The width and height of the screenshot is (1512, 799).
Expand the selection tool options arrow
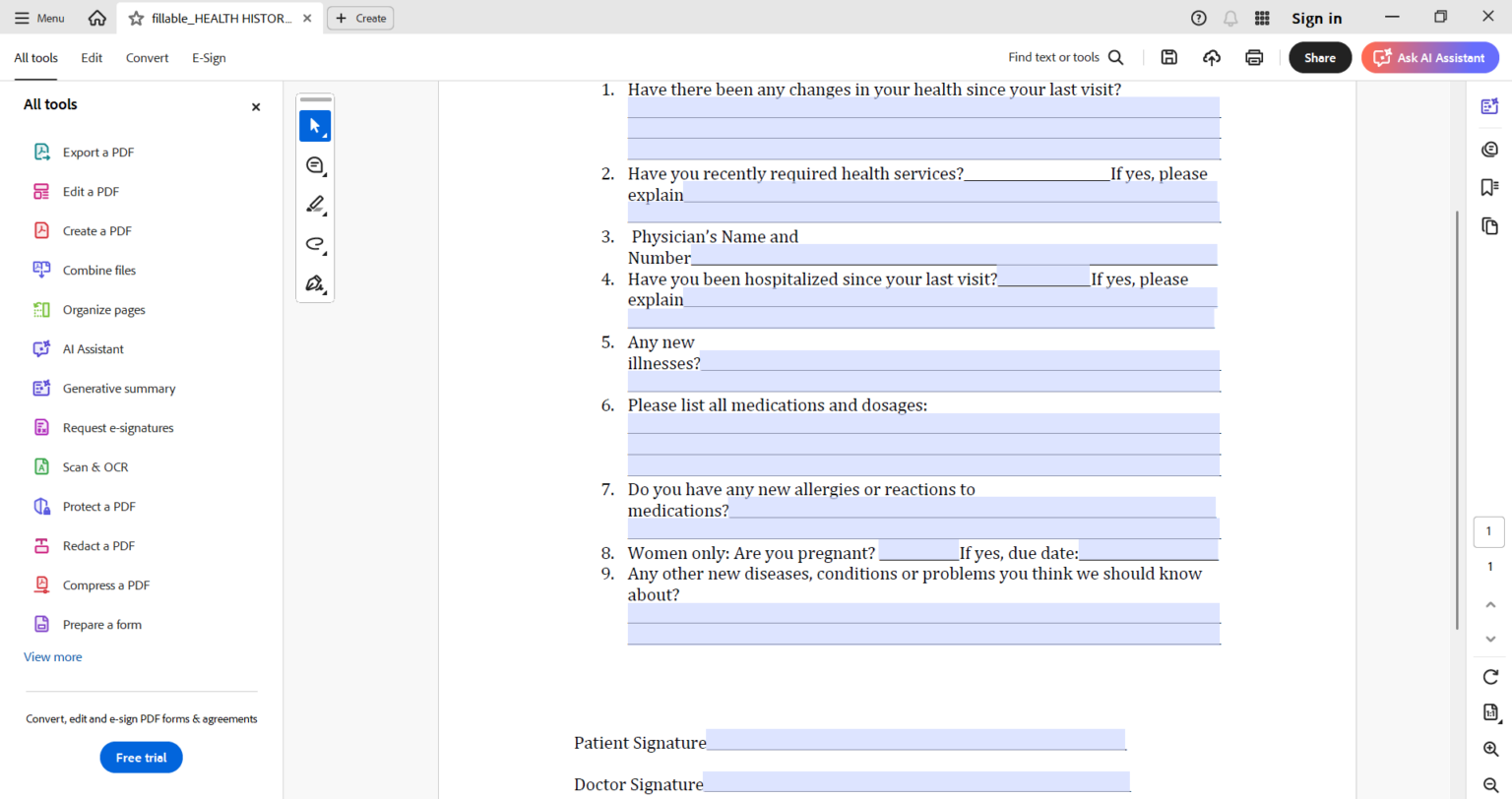[x=326, y=136]
